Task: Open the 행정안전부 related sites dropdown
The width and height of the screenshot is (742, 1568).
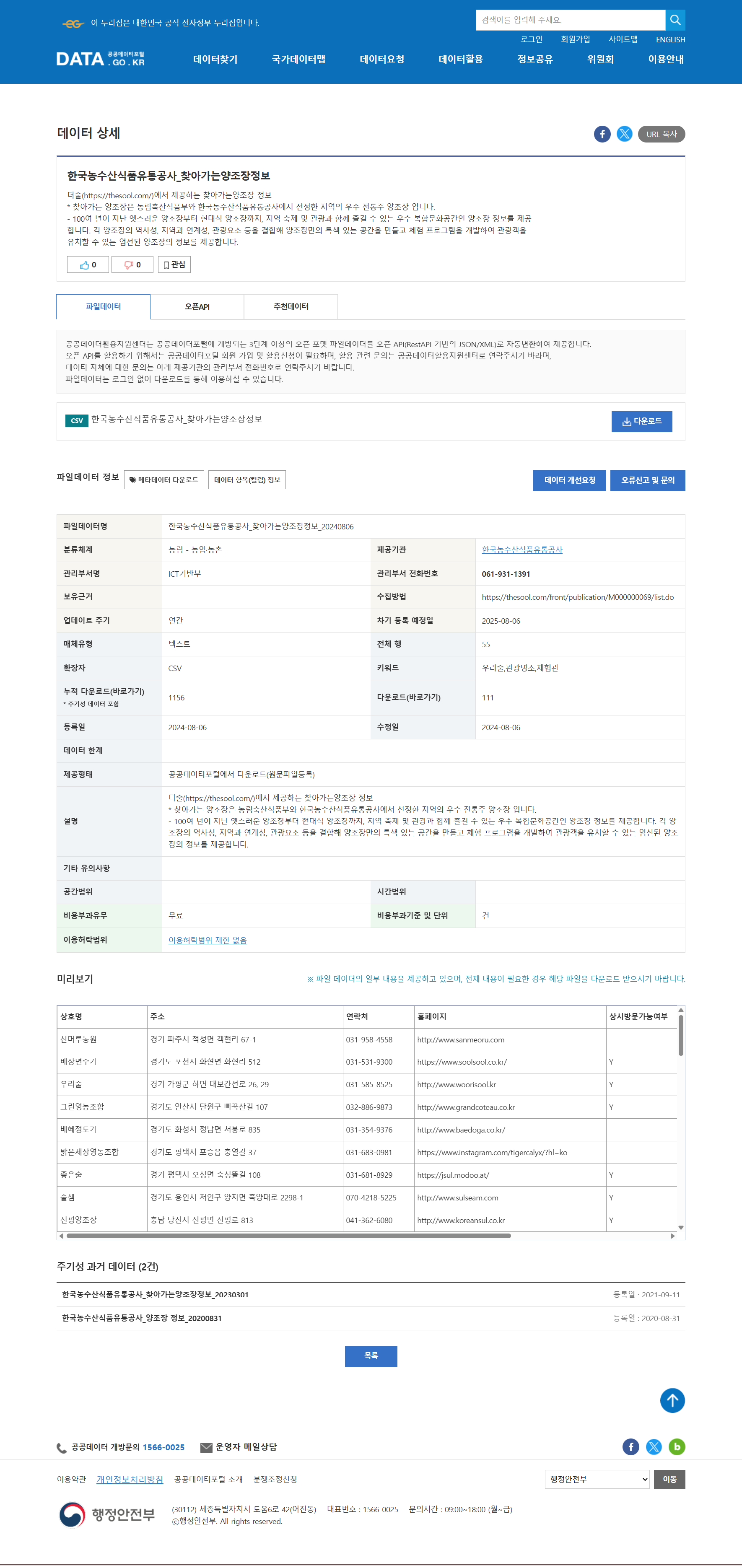Action: pos(597,1479)
